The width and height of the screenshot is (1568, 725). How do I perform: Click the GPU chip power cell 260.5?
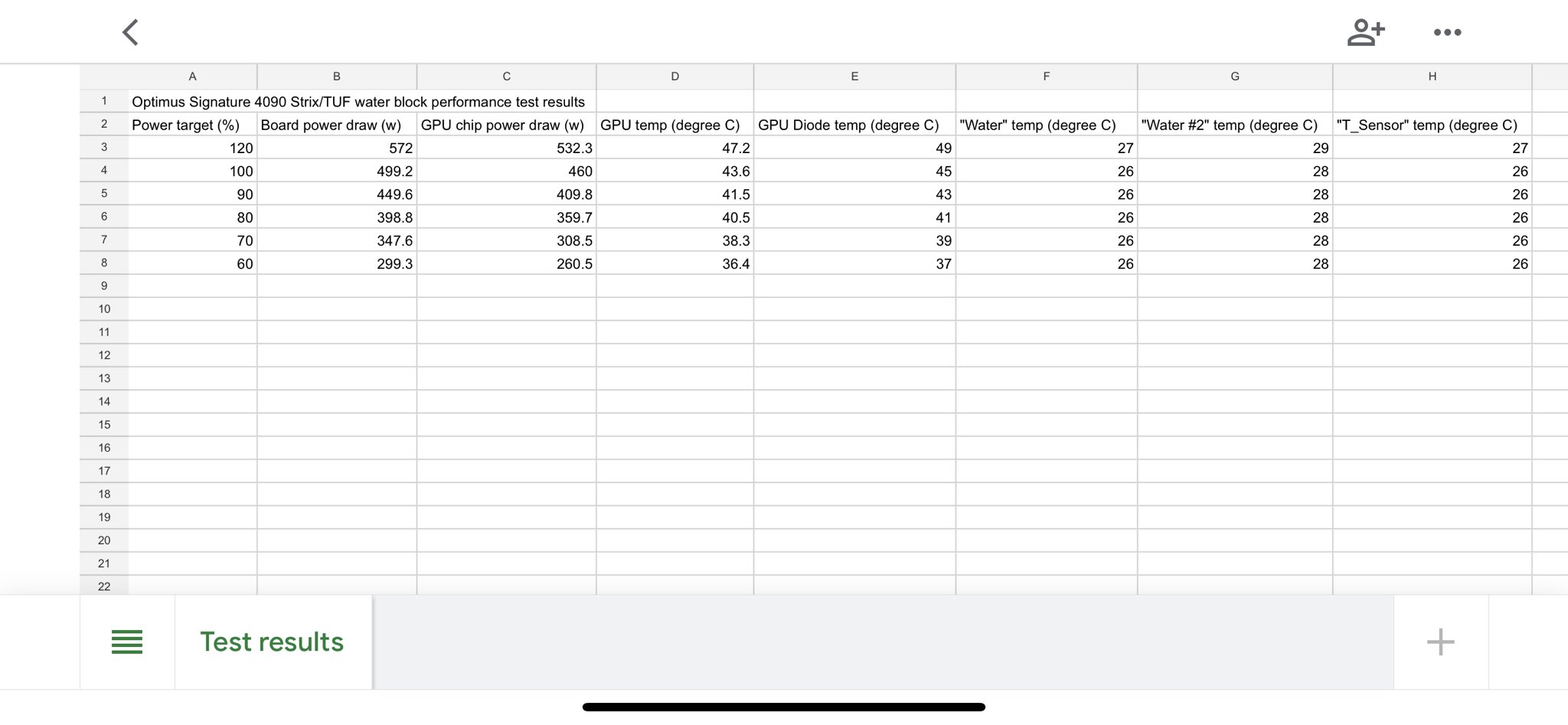pos(507,264)
